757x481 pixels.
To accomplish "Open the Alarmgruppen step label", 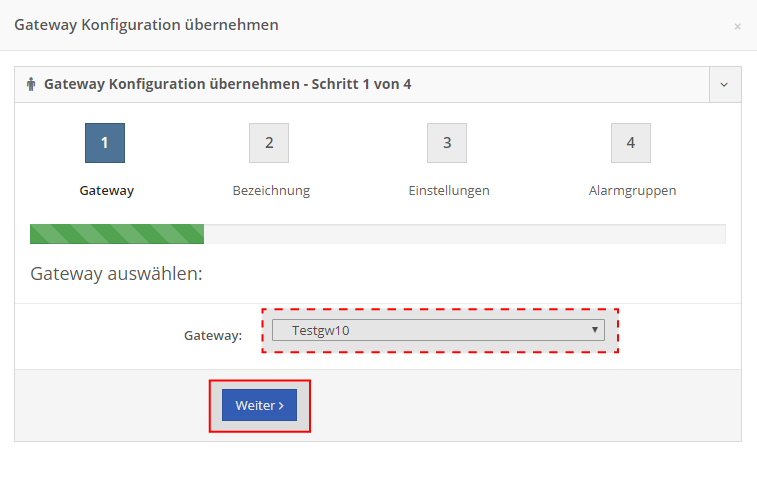I will click(632, 191).
